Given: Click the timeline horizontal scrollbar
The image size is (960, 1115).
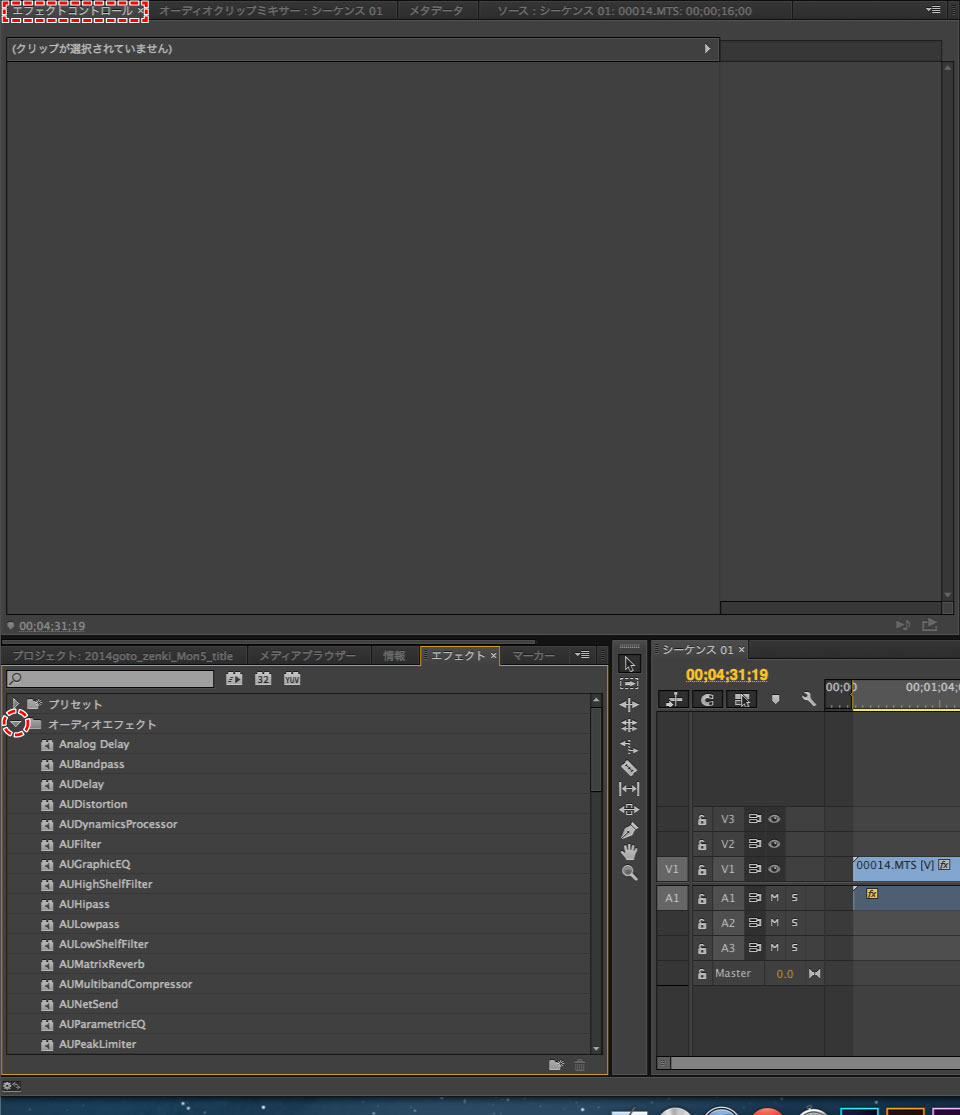Looking at the screenshot, I should click(x=815, y=1063).
